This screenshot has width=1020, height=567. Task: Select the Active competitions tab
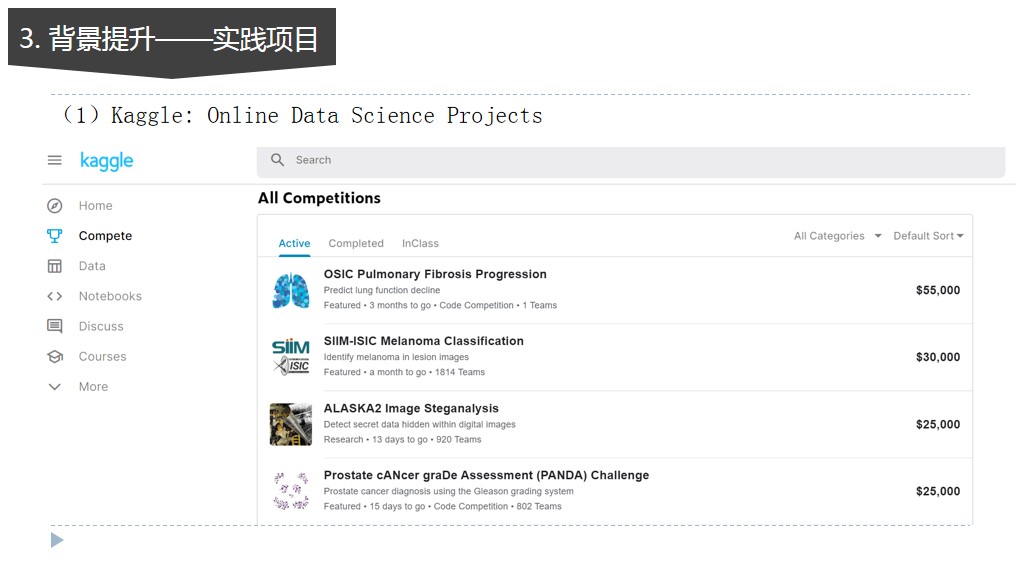294,243
